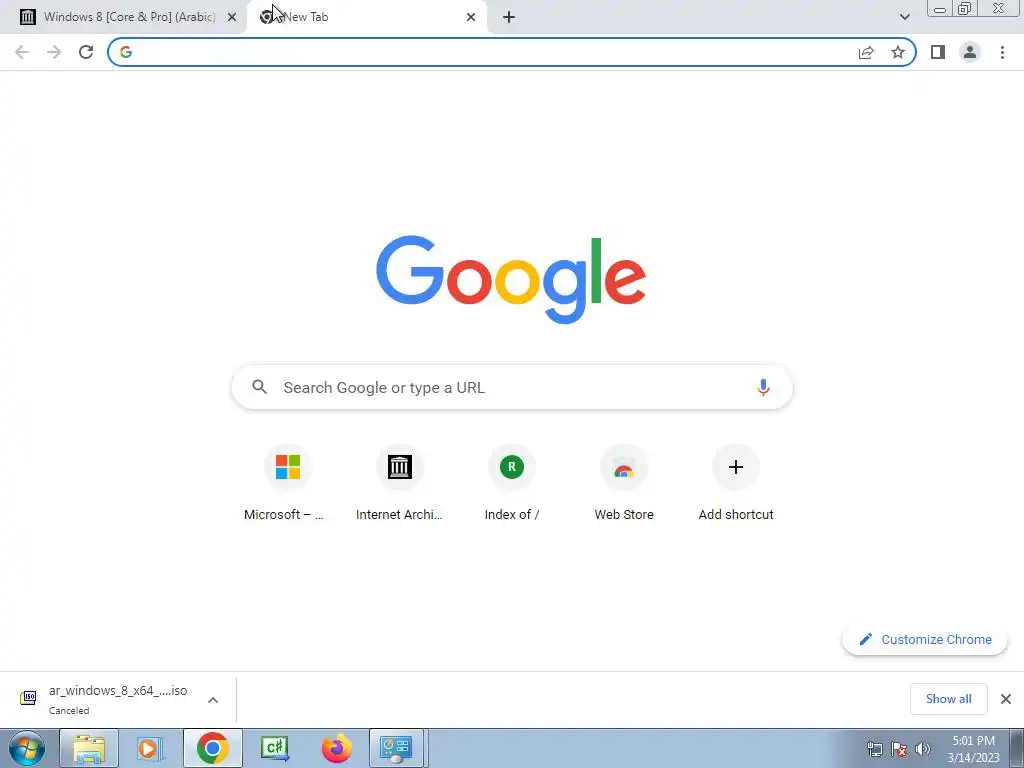Screen dimensions: 1024x768
Task: Close the Windows 8 Arabic tab
Action: (232, 17)
